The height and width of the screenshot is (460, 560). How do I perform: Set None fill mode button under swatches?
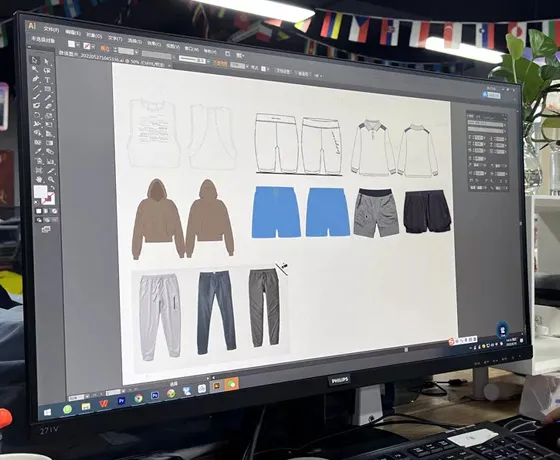pos(55,211)
